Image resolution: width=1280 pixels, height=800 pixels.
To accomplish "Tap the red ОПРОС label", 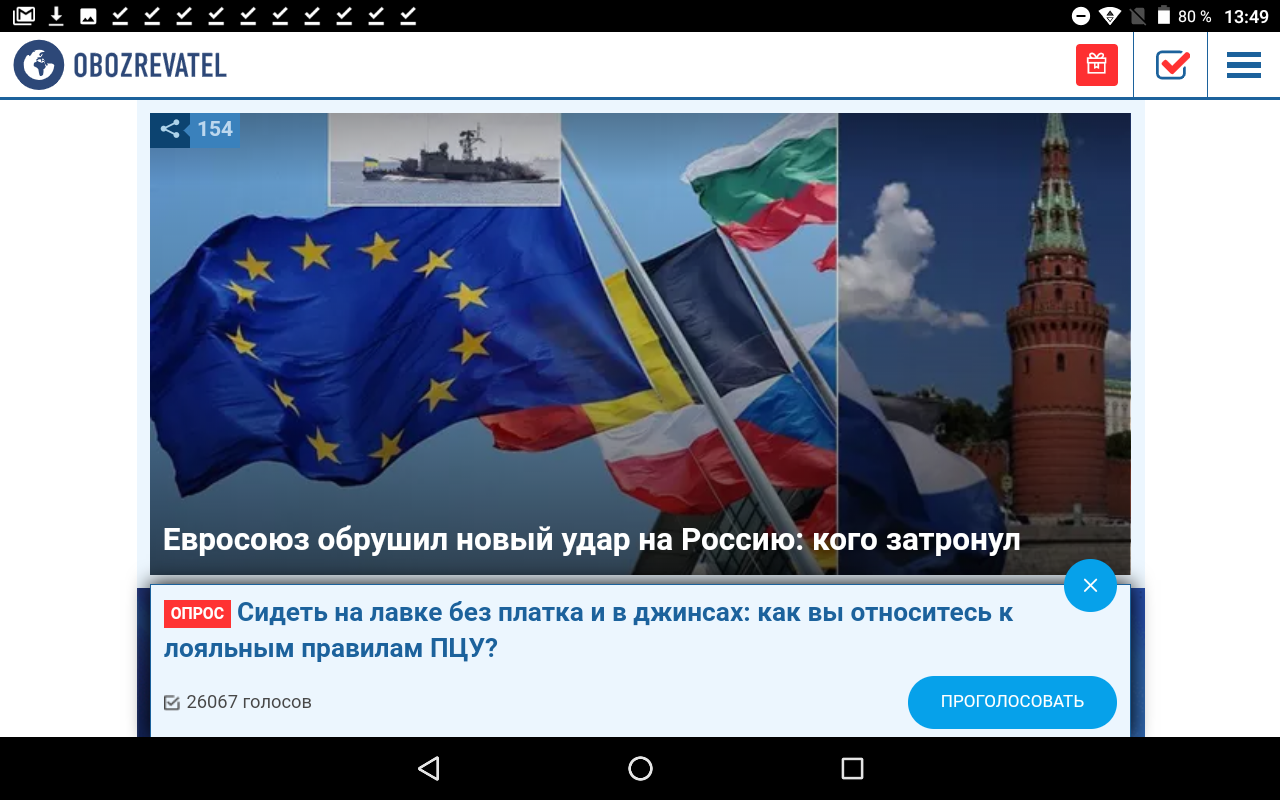I will [x=197, y=613].
